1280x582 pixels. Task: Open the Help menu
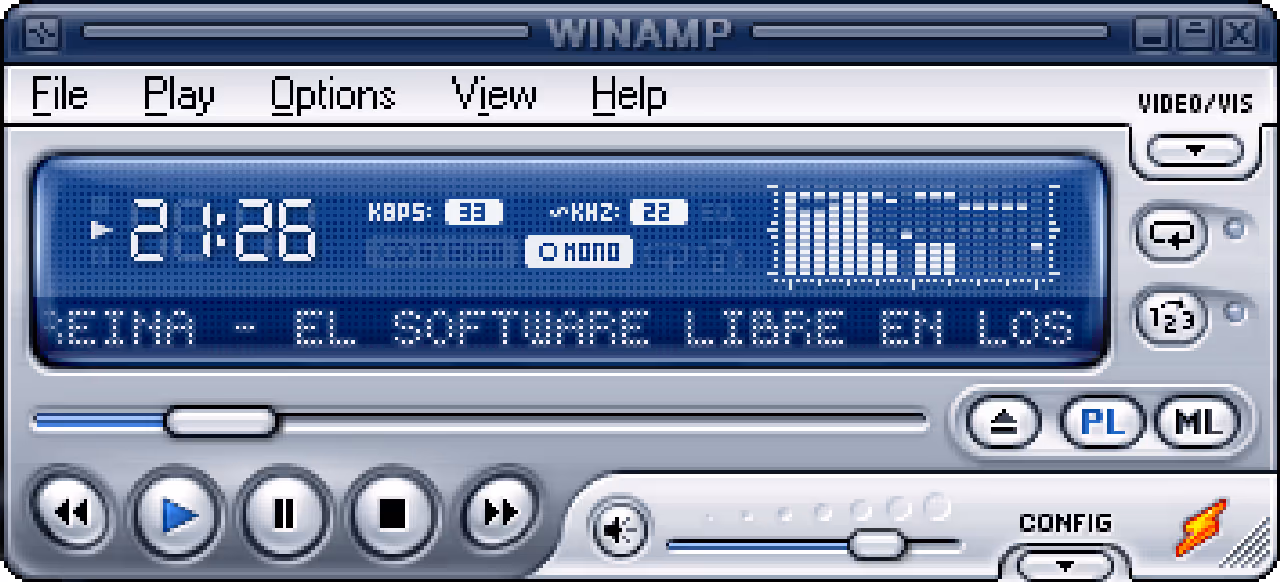coord(628,95)
